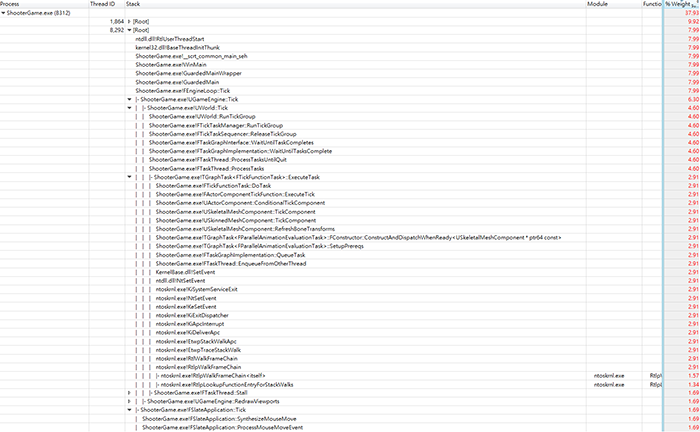Collapse the TGraphTask ExecuteTask node
Image resolution: width=700 pixels, height=432 pixels.
pos(129,177)
